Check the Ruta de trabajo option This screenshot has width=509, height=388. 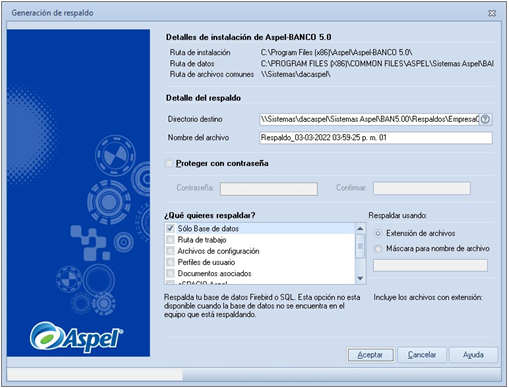coord(170,240)
